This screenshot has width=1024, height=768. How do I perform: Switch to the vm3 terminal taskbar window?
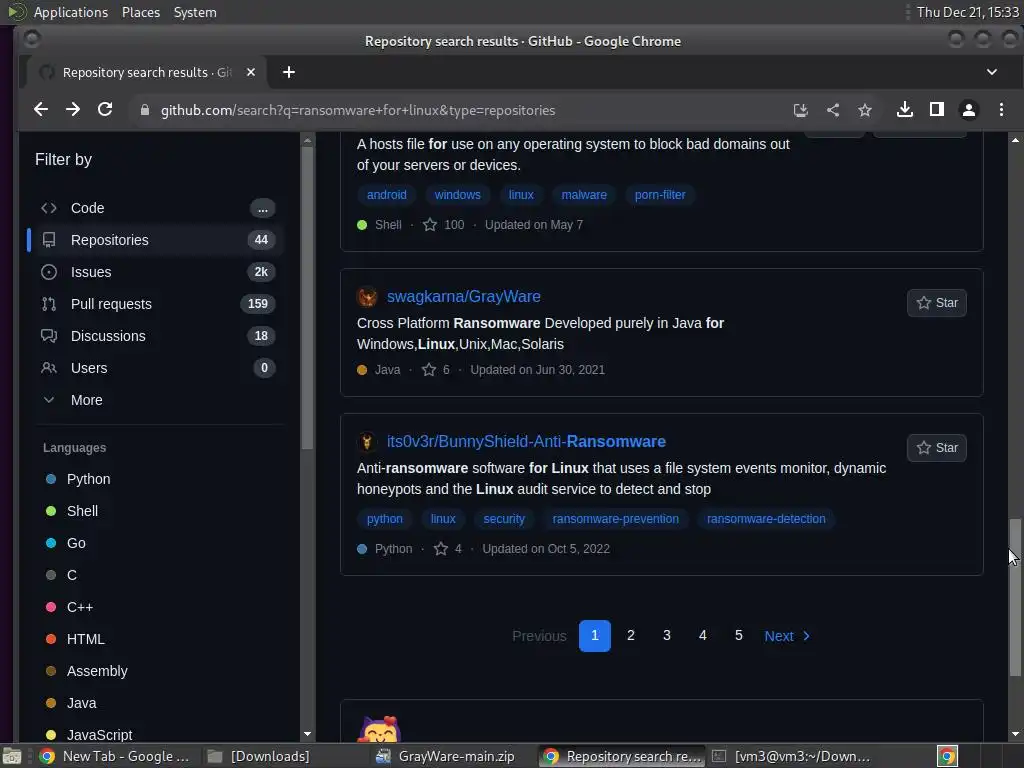(x=792, y=756)
